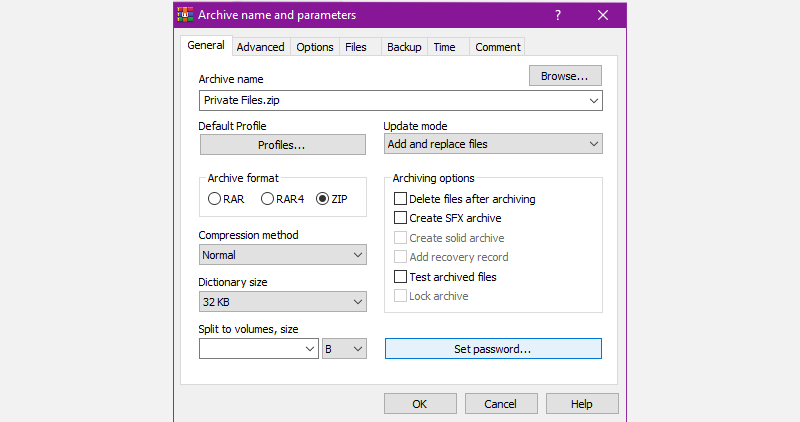Open the Update mode dropdown
The image size is (800, 422).
point(493,144)
